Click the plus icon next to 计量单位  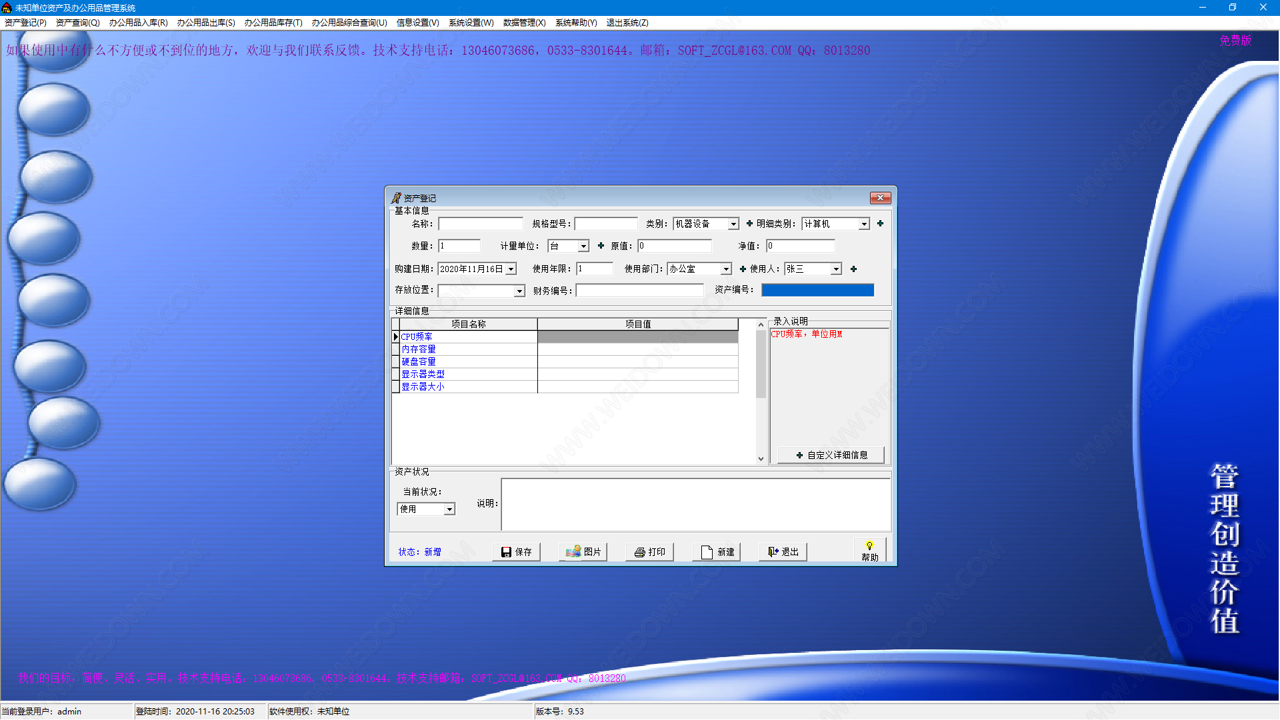tap(601, 246)
